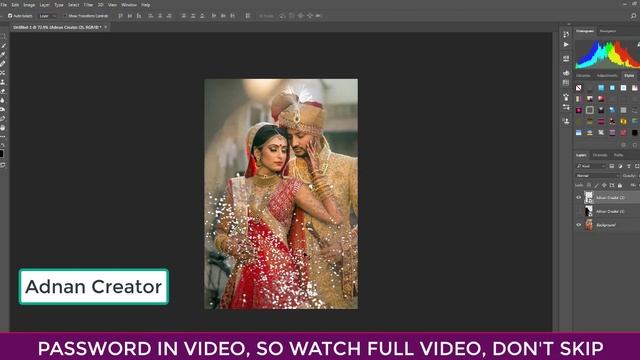Toggle the Auto-Select checkbox
Image resolution: width=640 pixels, height=360 pixels.
click(x=10, y=16)
